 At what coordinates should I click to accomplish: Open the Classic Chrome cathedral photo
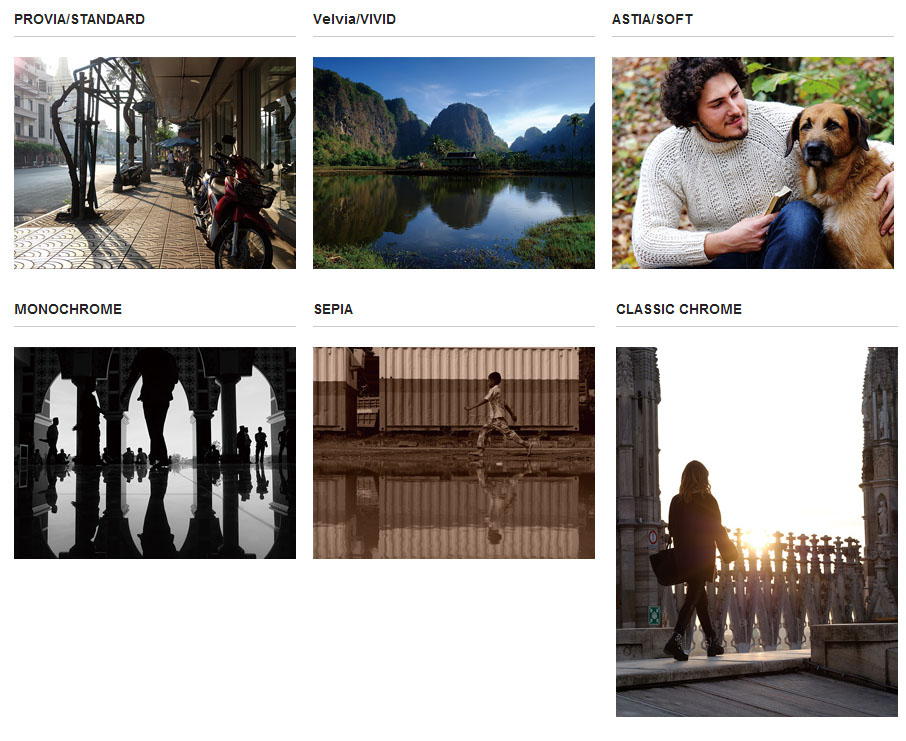(x=756, y=531)
